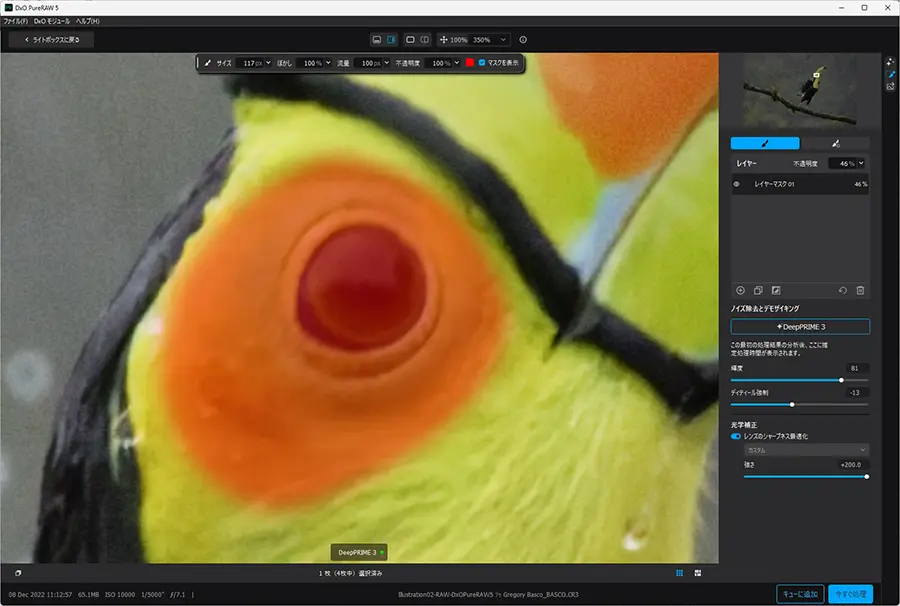Click the ライトボックスに戻る button
This screenshot has height=606, width=900.
(x=52, y=40)
